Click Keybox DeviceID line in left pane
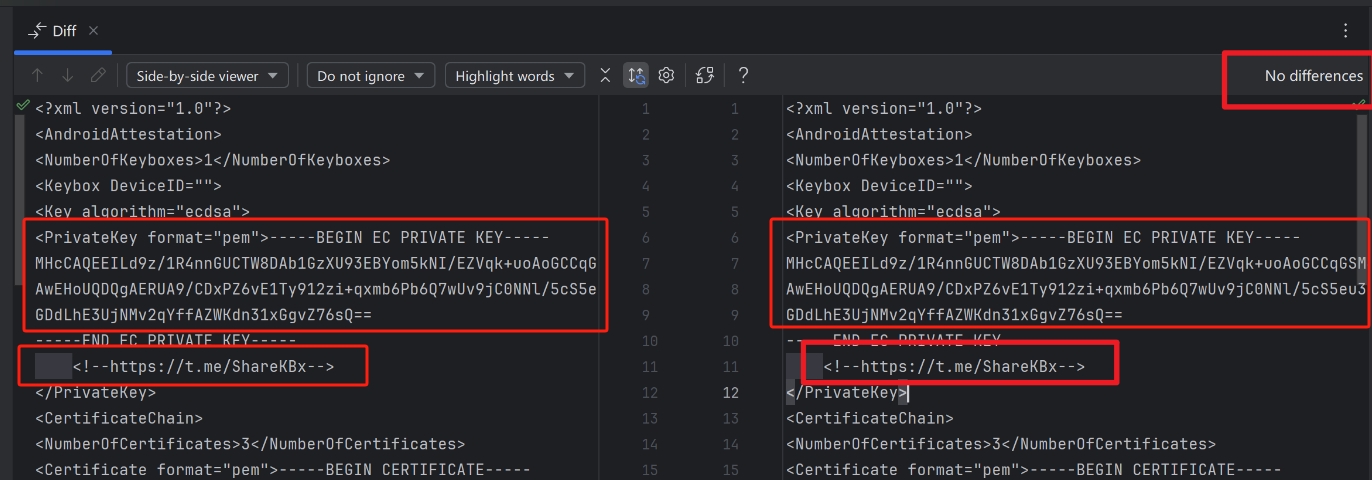This screenshot has height=480, width=1372. click(x=128, y=186)
